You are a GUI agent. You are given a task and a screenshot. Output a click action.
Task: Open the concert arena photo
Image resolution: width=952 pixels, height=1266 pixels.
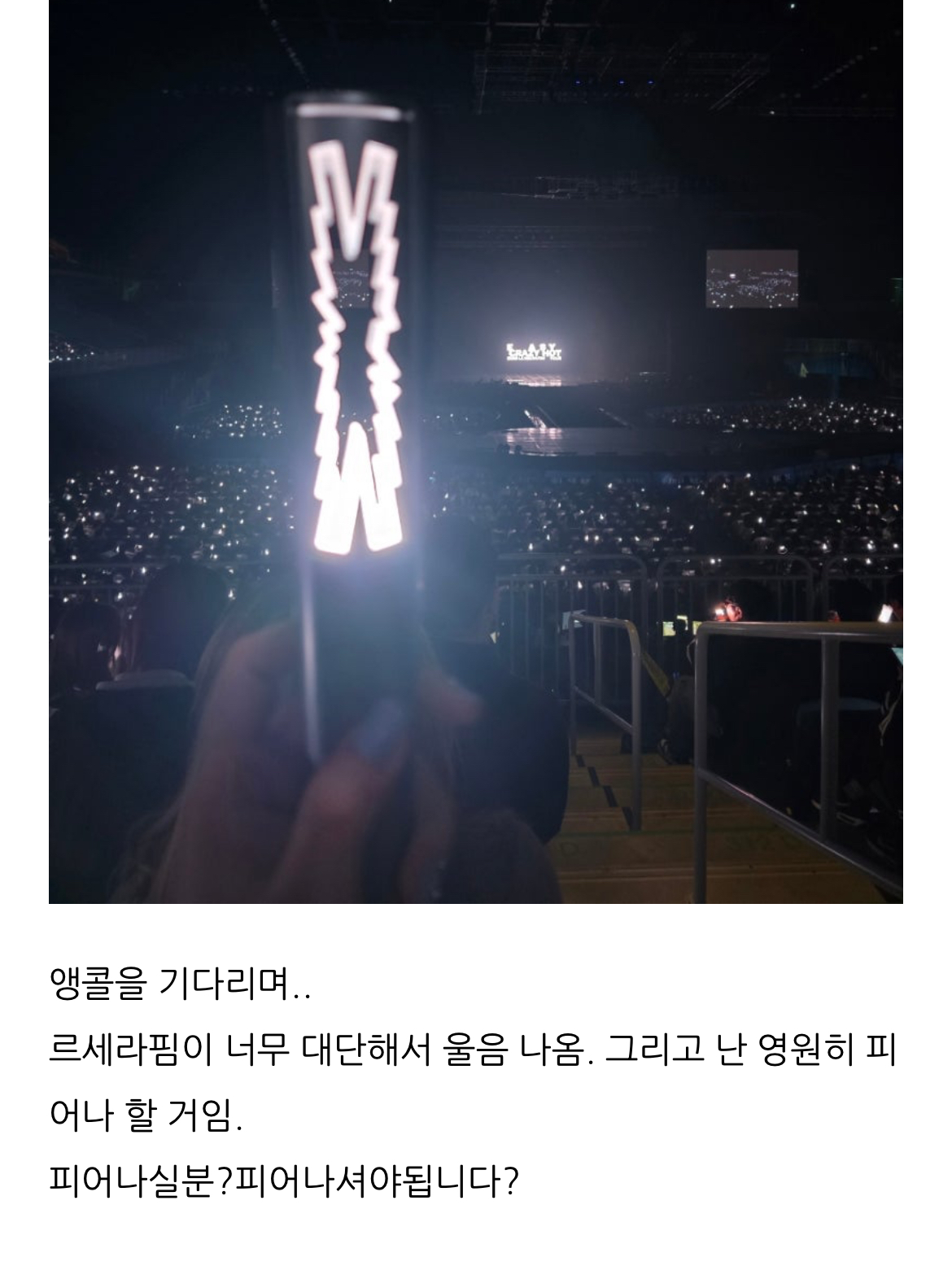(x=476, y=452)
